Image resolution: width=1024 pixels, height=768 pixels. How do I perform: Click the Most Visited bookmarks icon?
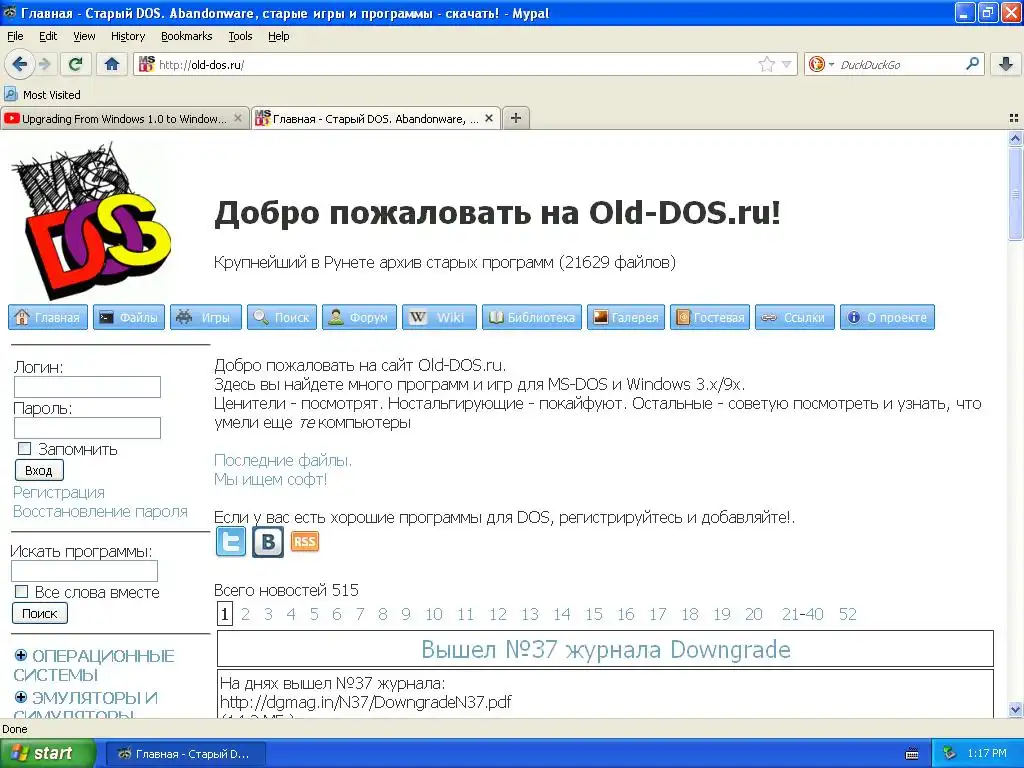(10, 95)
